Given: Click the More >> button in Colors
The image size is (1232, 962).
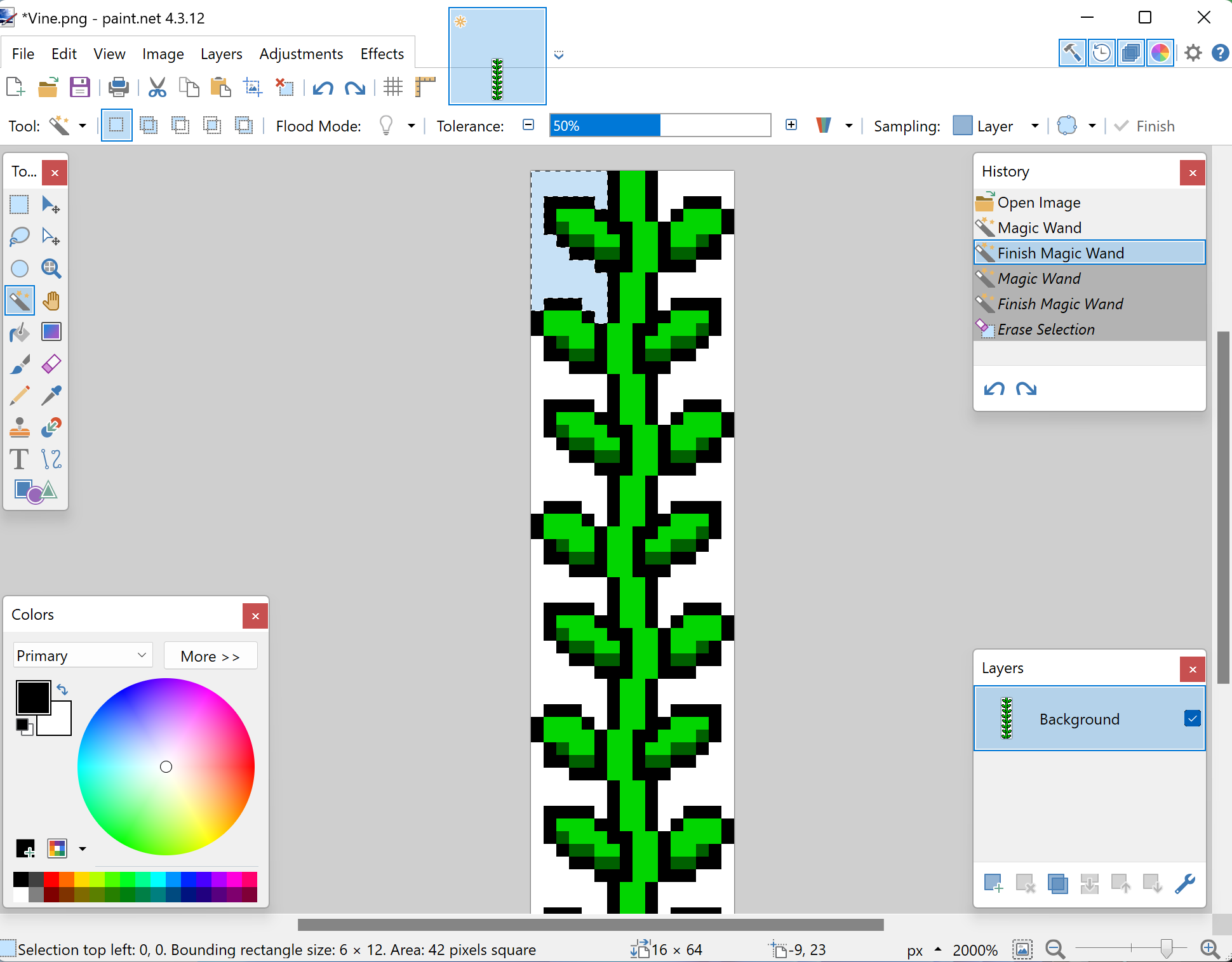Looking at the screenshot, I should pyautogui.click(x=210, y=656).
